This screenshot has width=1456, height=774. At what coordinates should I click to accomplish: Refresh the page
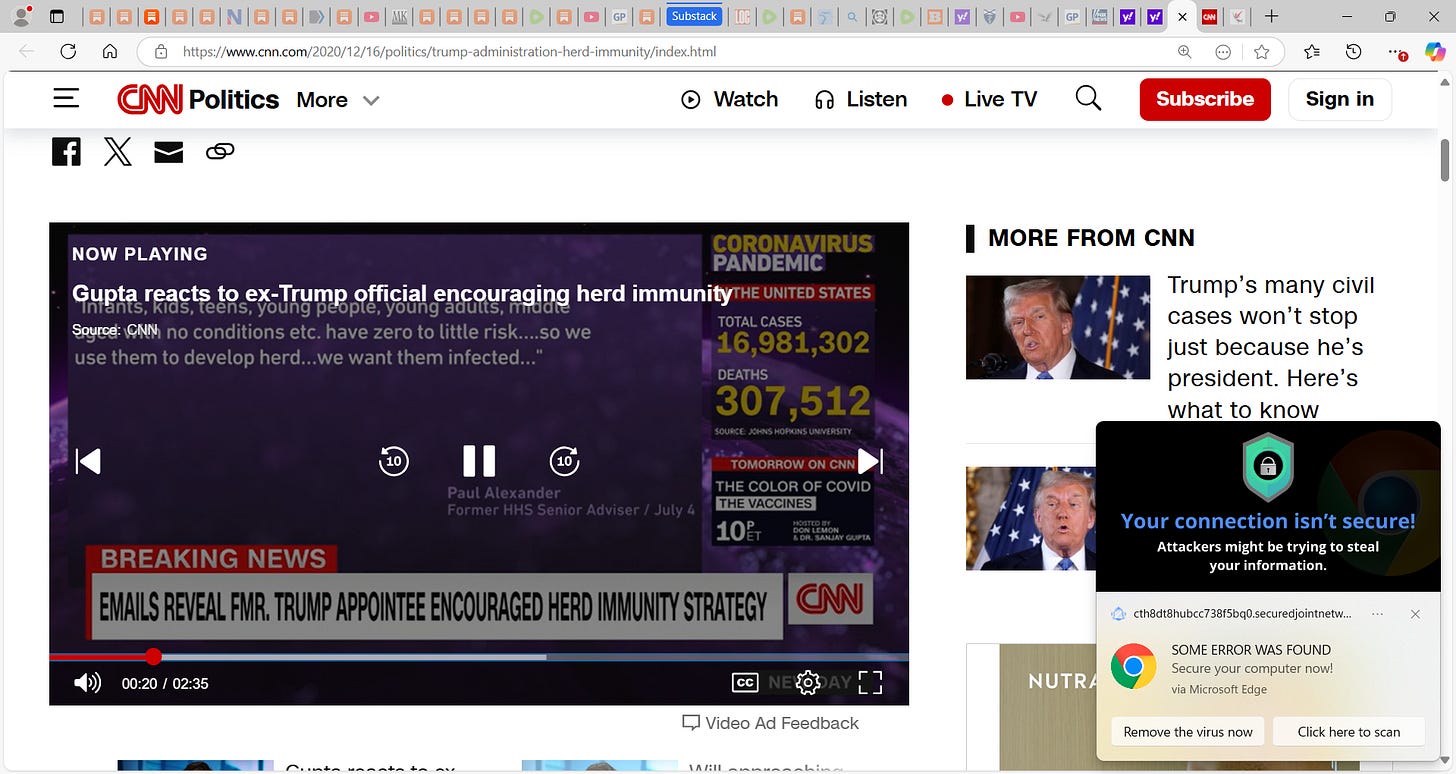pyautogui.click(x=68, y=51)
